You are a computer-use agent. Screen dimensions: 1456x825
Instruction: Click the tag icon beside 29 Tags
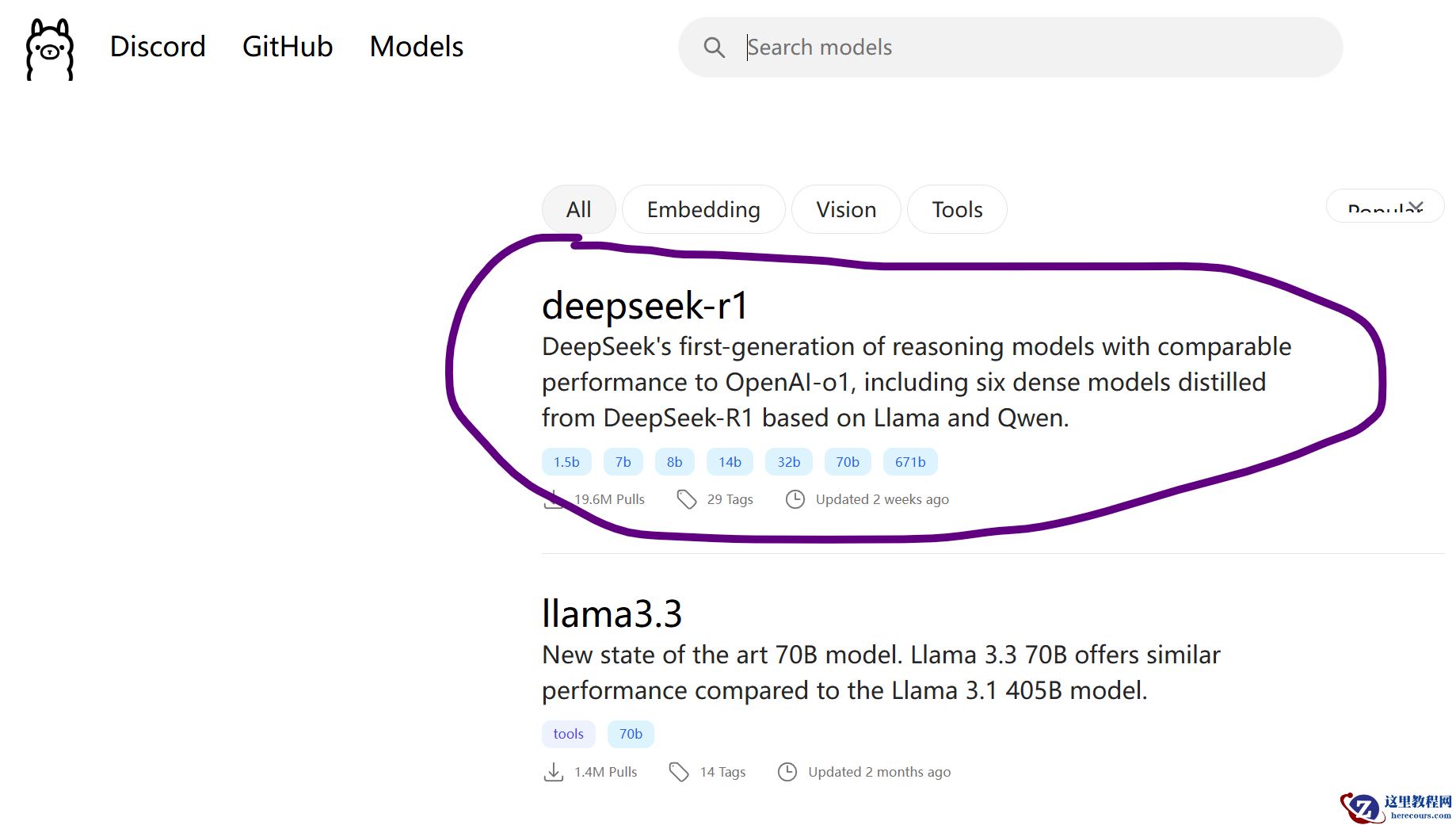[x=686, y=499]
